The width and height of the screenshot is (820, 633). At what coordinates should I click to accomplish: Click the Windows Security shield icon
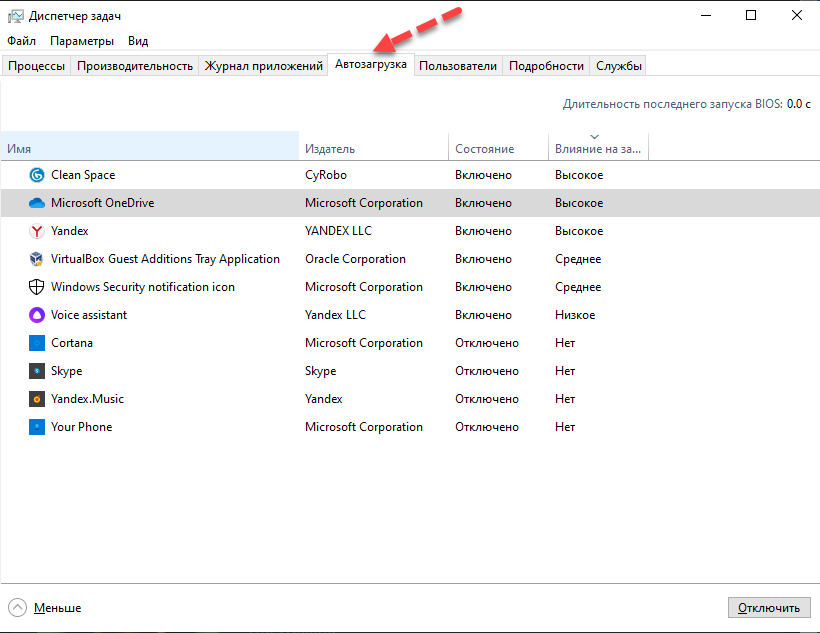tap(37, 287)
